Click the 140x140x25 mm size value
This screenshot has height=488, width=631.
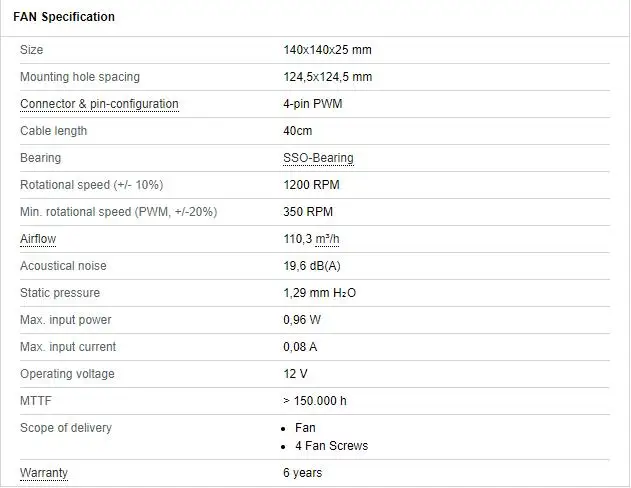point(327,50)
